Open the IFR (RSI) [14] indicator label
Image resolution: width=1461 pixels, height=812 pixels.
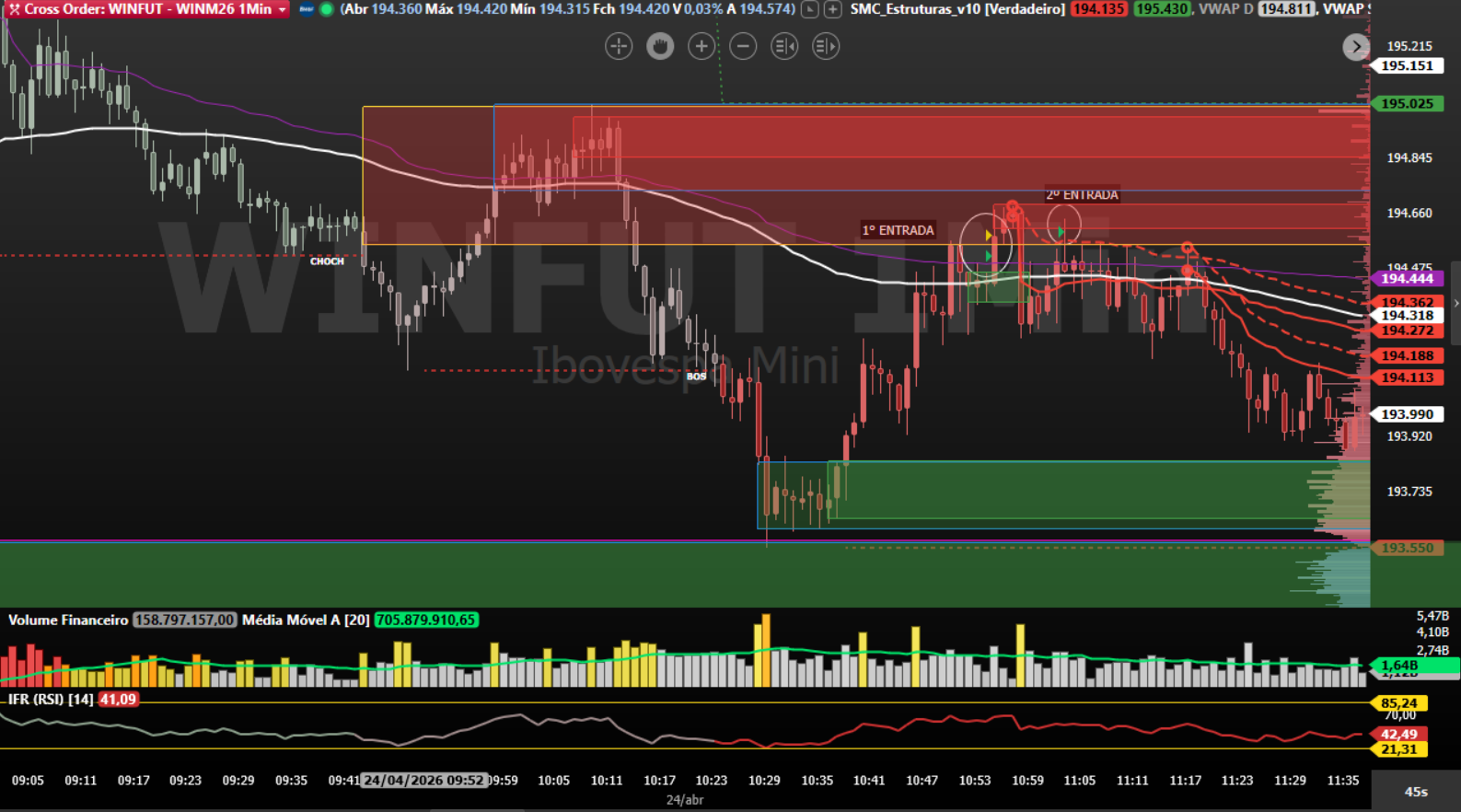click(51, 700)
